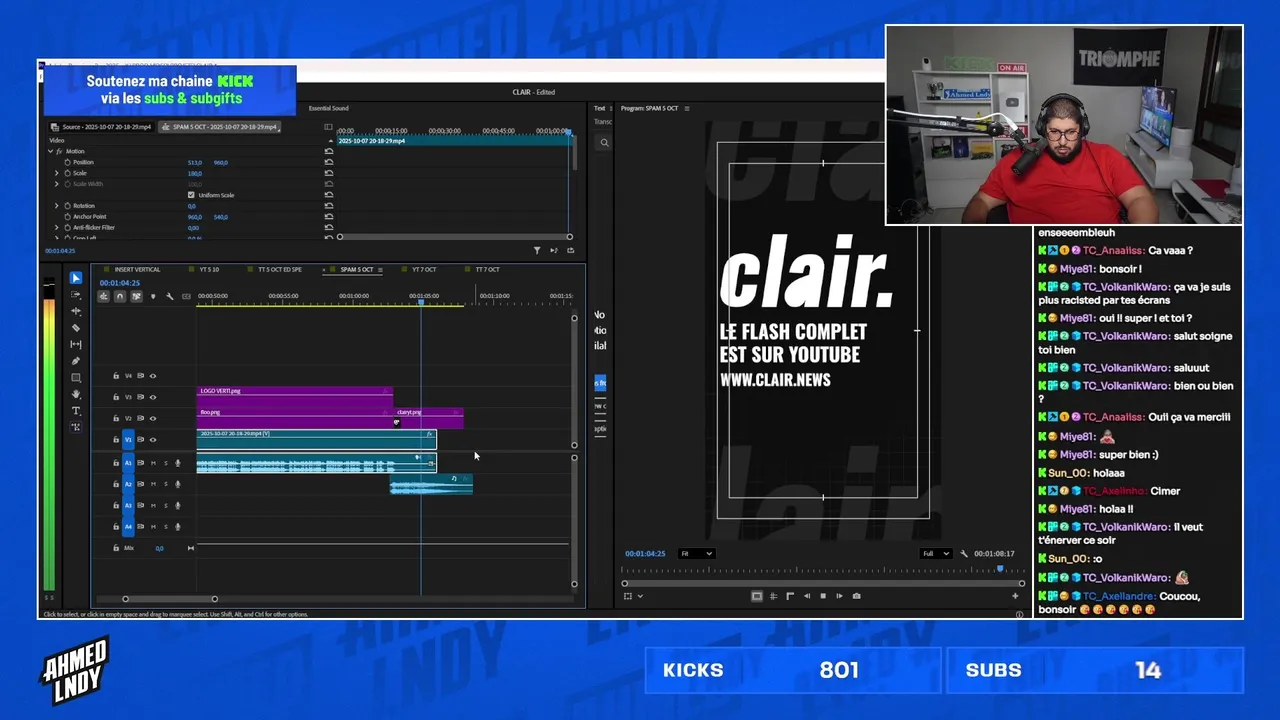The width and height of the screenshot is (1280, 720).
Task: Open Effect Controls filter properties icon
Action: (x=537, y=250)
